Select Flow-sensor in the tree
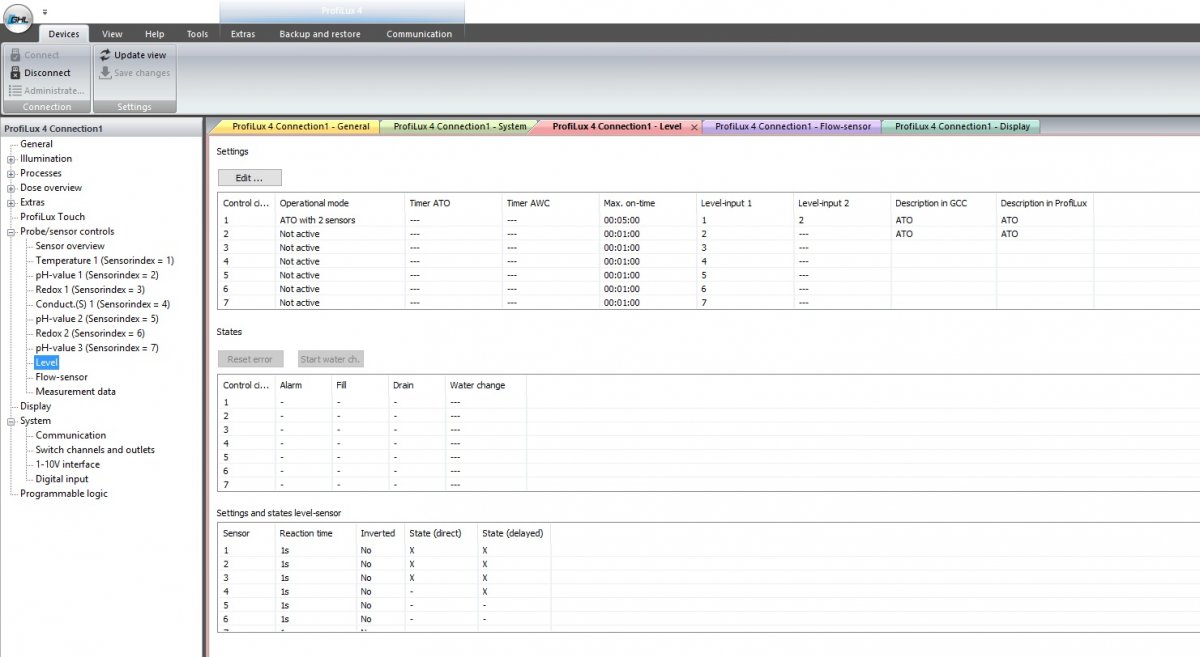 62,377
